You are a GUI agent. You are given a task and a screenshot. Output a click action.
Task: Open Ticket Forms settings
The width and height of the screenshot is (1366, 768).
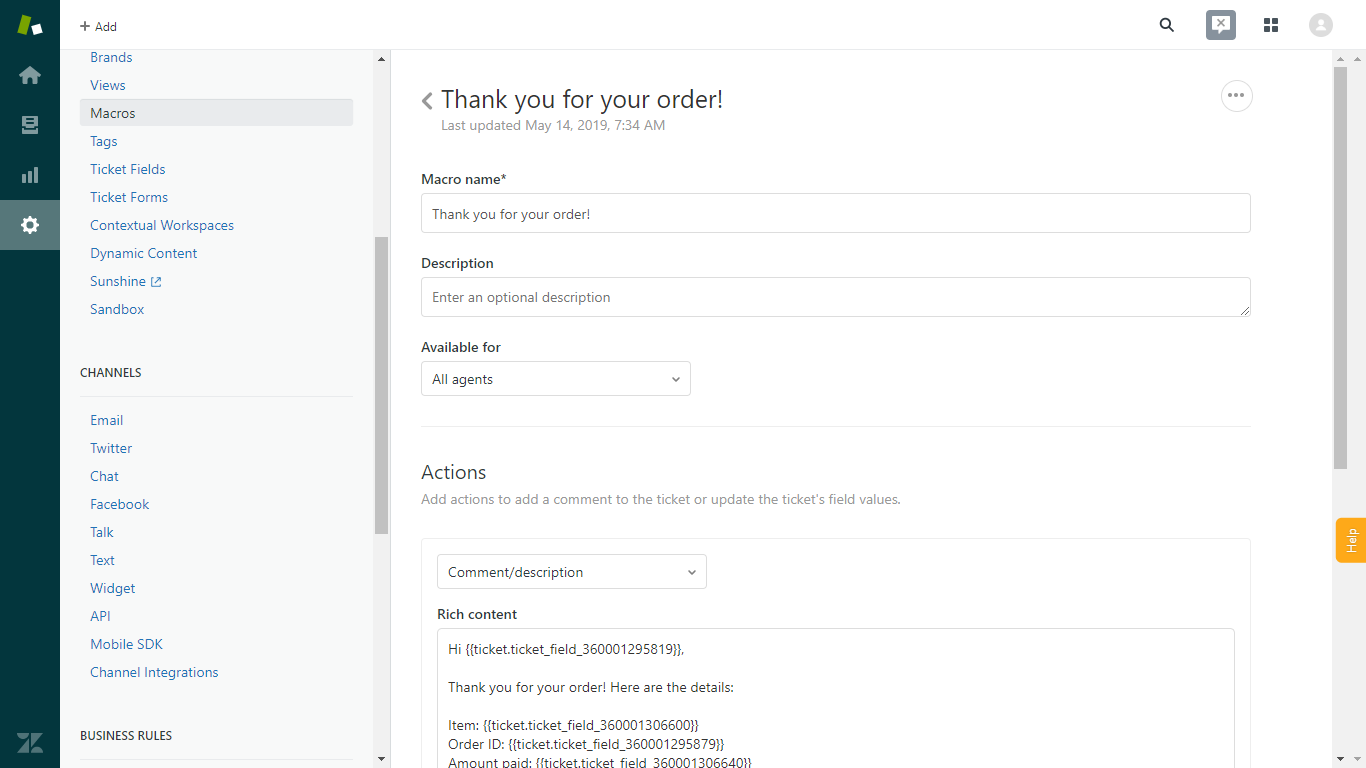coord(129,197)
